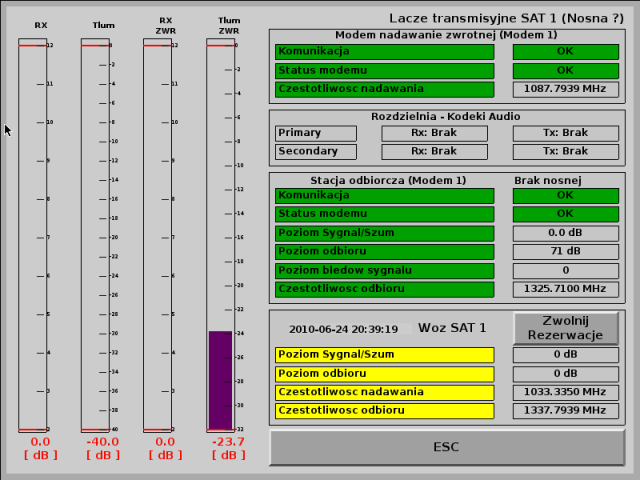Click the 1337.7939 MHz frequency field

(565, 411)
